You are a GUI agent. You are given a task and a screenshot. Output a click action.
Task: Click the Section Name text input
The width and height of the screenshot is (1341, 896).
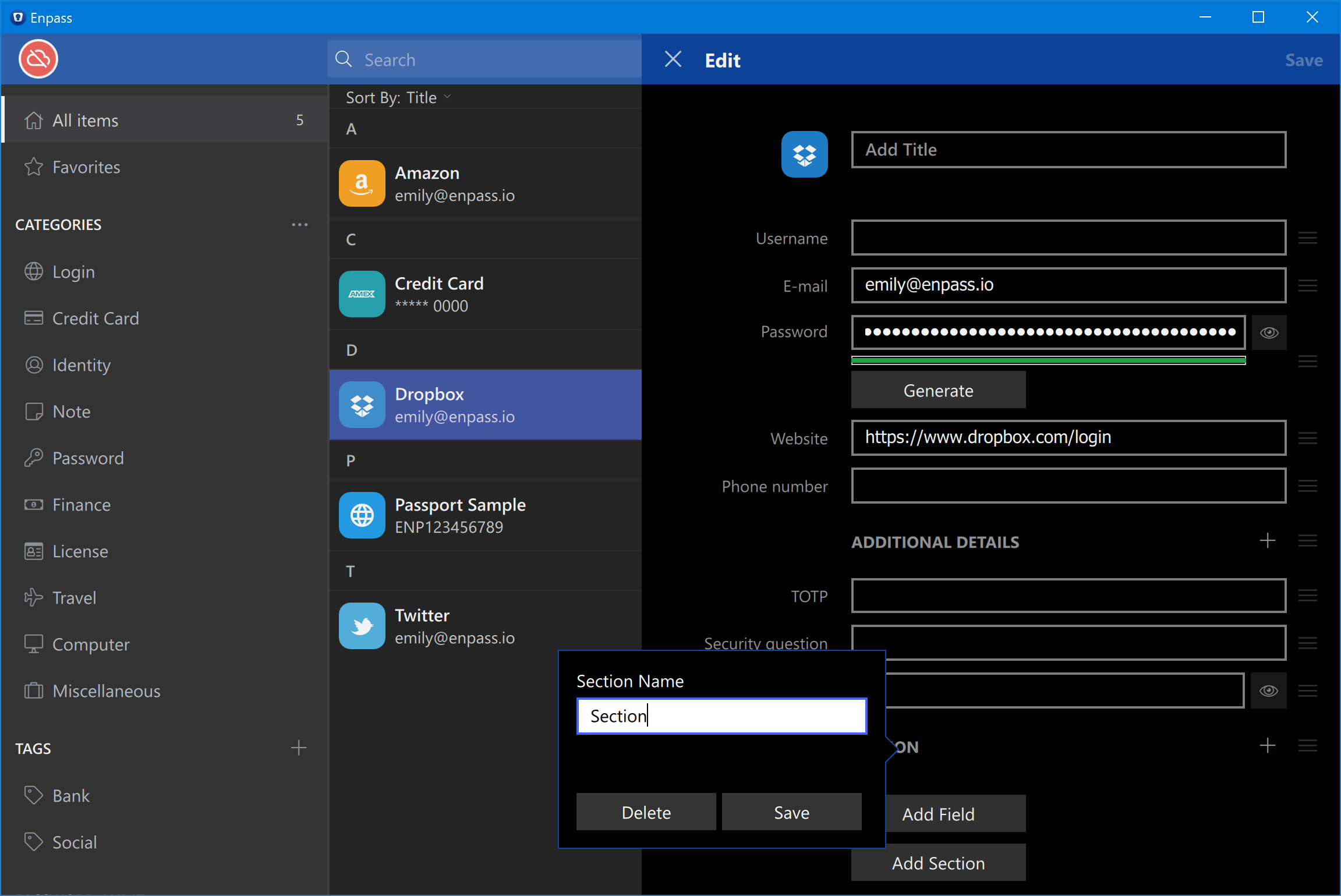coord(721,716)
